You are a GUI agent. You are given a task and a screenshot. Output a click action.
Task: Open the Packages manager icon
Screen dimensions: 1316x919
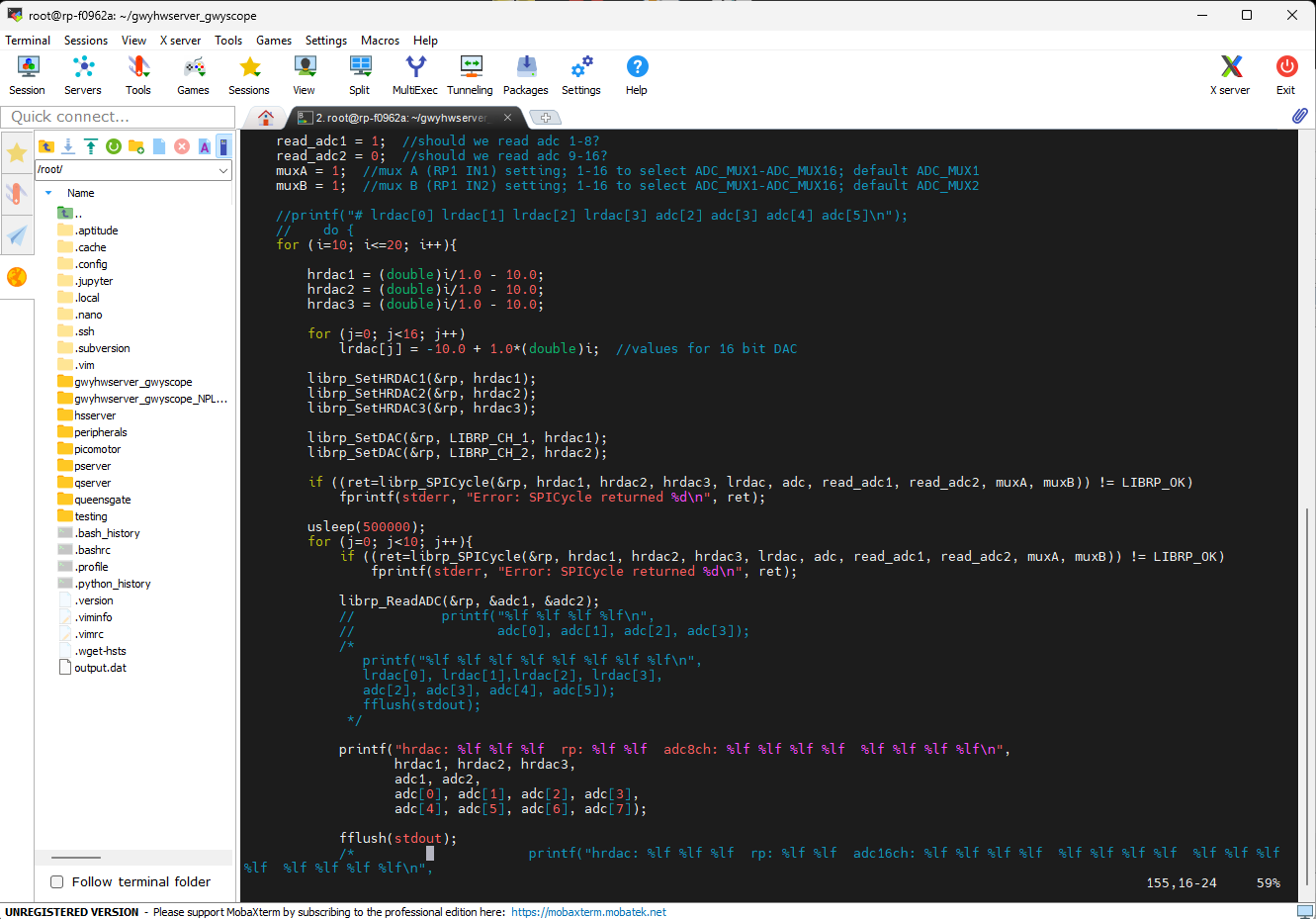pyautogui.click(x=526, y=75)
